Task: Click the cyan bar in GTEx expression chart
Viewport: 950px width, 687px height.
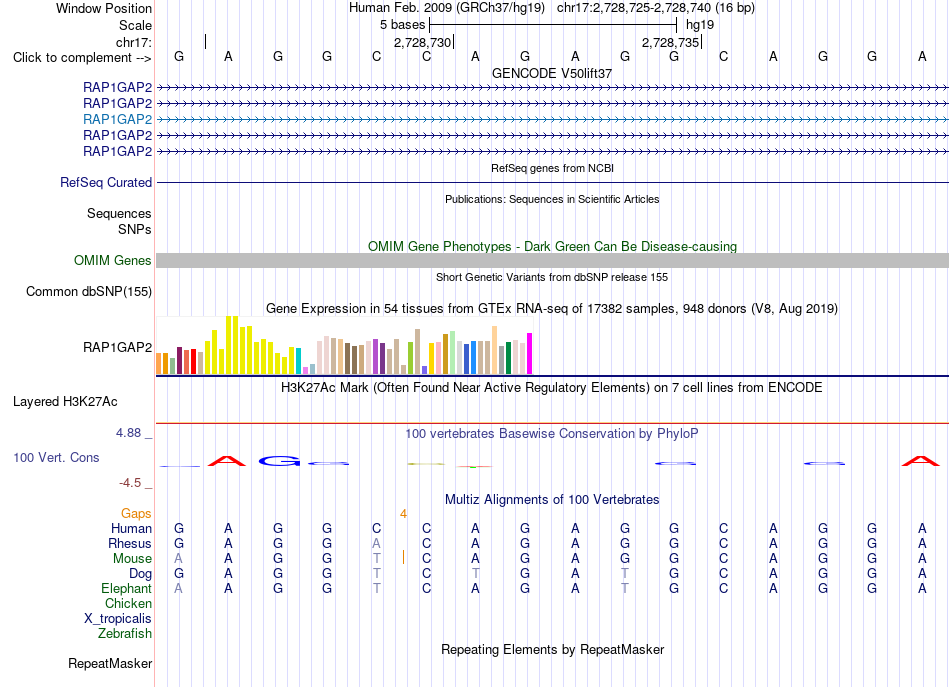Action: (x=298, y=361)
